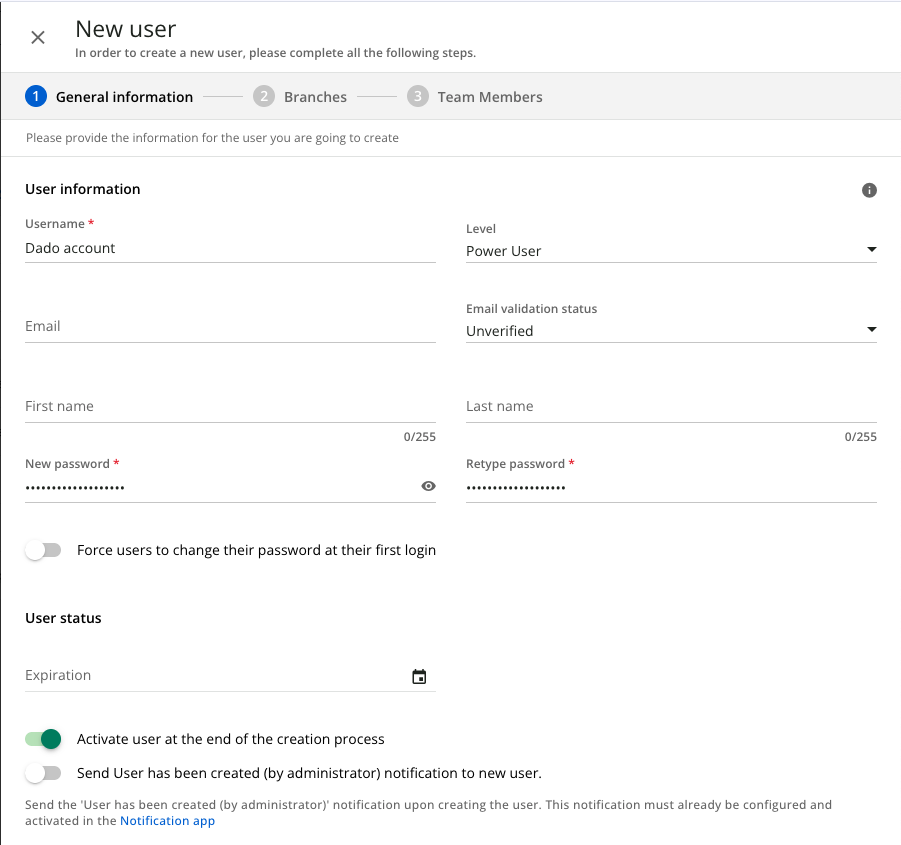The height and width of the screenshot is (845, 901).
Task: Toggle force password change at first login
Action: coord(43,550)
